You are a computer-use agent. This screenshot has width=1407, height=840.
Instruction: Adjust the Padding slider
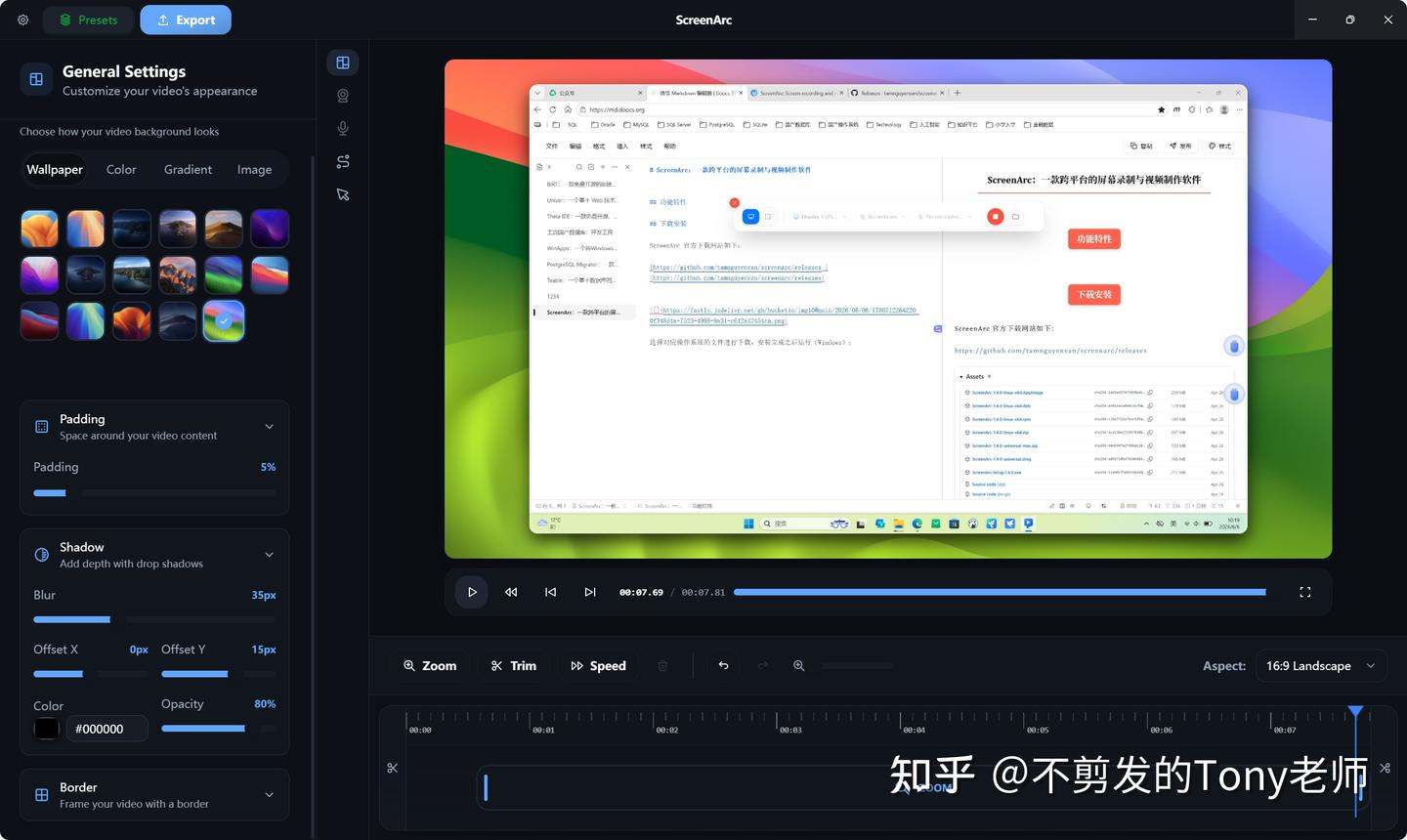154,493
